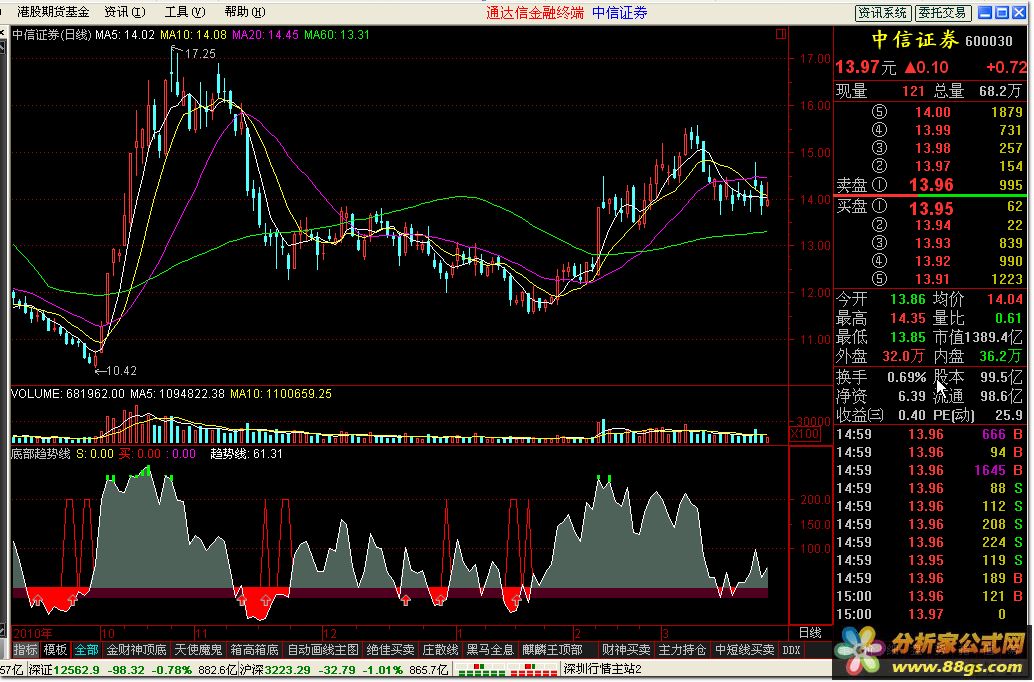Switch to 天使魔鬼 indicator
This screenshot has width=1034, height=682.
(x=198, y=650)
